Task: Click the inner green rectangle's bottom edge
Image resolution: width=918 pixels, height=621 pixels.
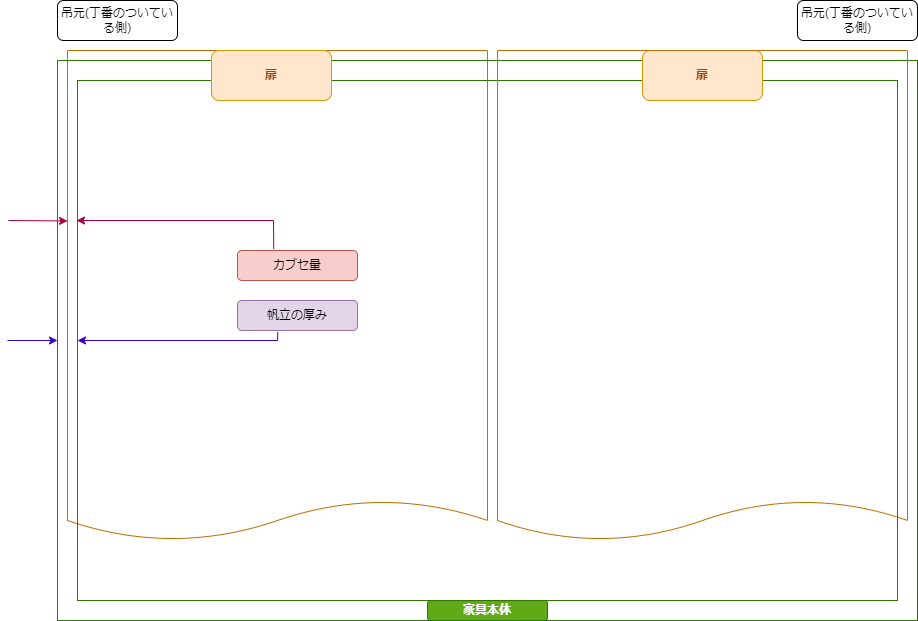Action: tap(250, 600)
